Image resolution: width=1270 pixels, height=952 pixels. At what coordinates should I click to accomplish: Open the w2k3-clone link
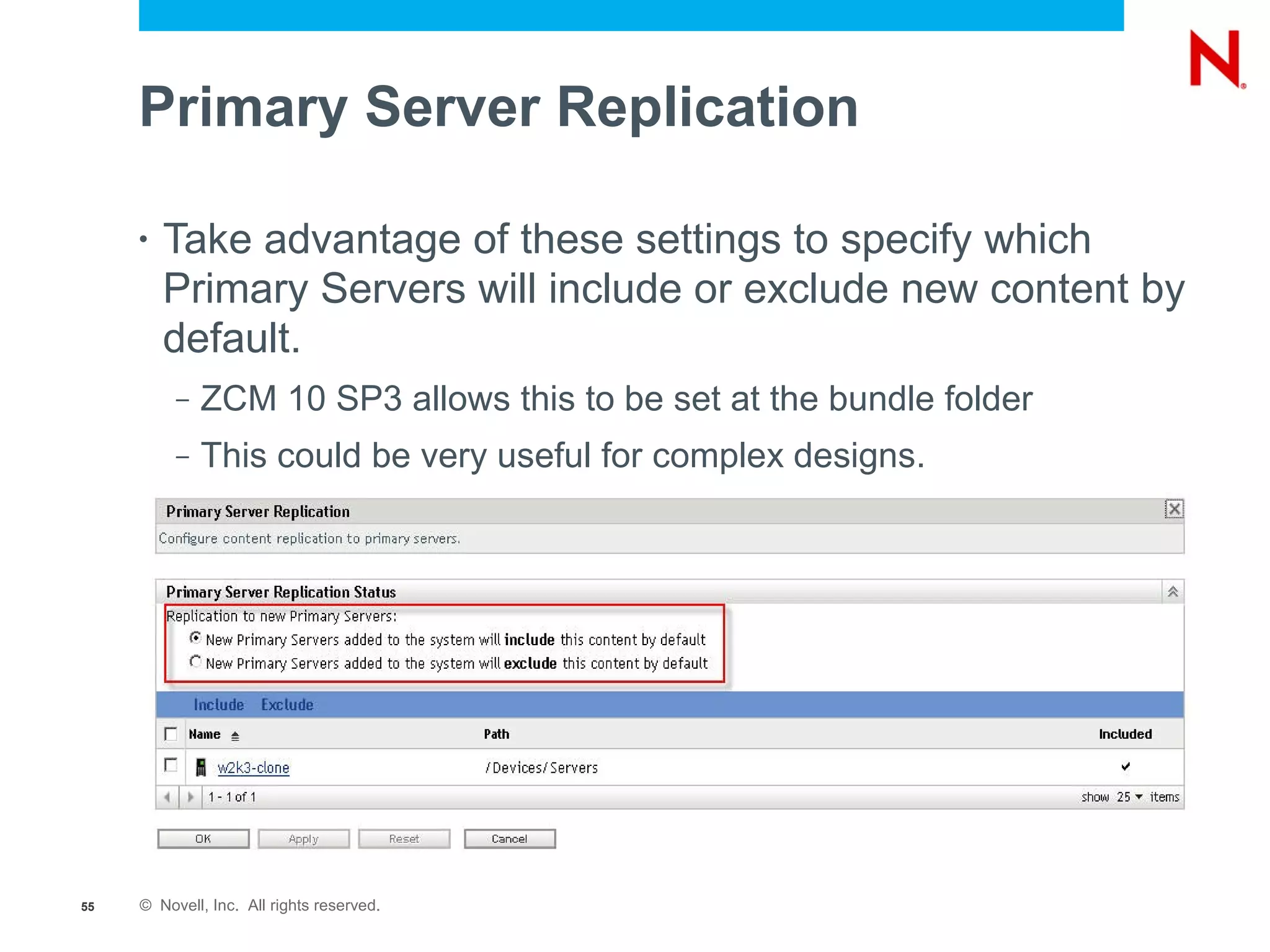point(254,768)
